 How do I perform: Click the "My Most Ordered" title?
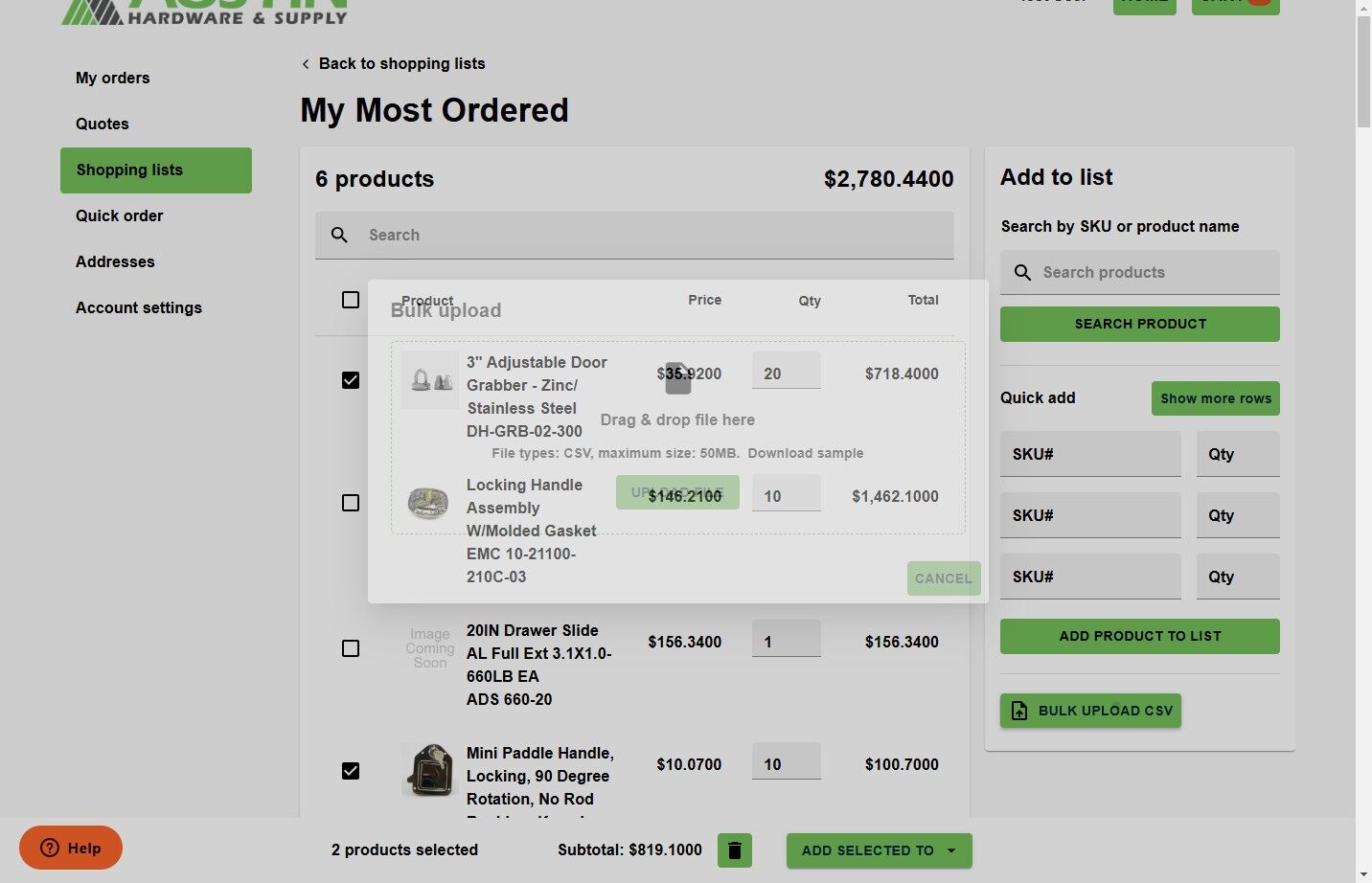tap(434, 110)
